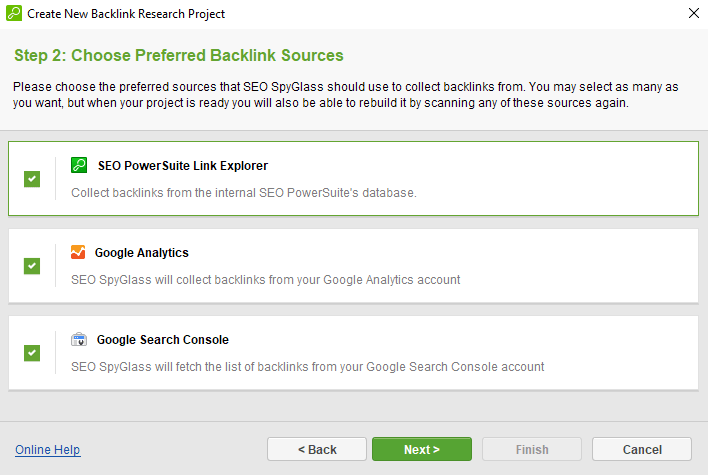This screenshot has height=475, width=708.
Task: Click the Search Console backlinks description text
Action: [307, 367]
